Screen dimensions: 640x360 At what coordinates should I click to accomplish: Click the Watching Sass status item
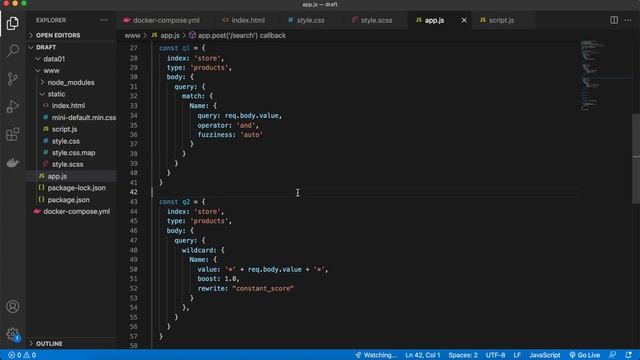tap(376, 355)
